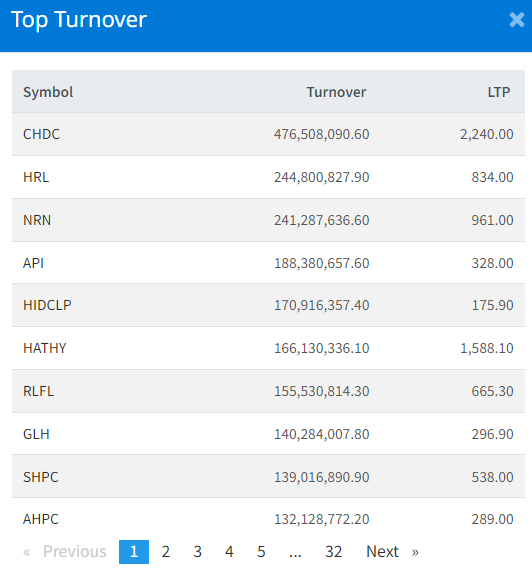
Task: Select the HRL symbol
Action: coord(36,177)
